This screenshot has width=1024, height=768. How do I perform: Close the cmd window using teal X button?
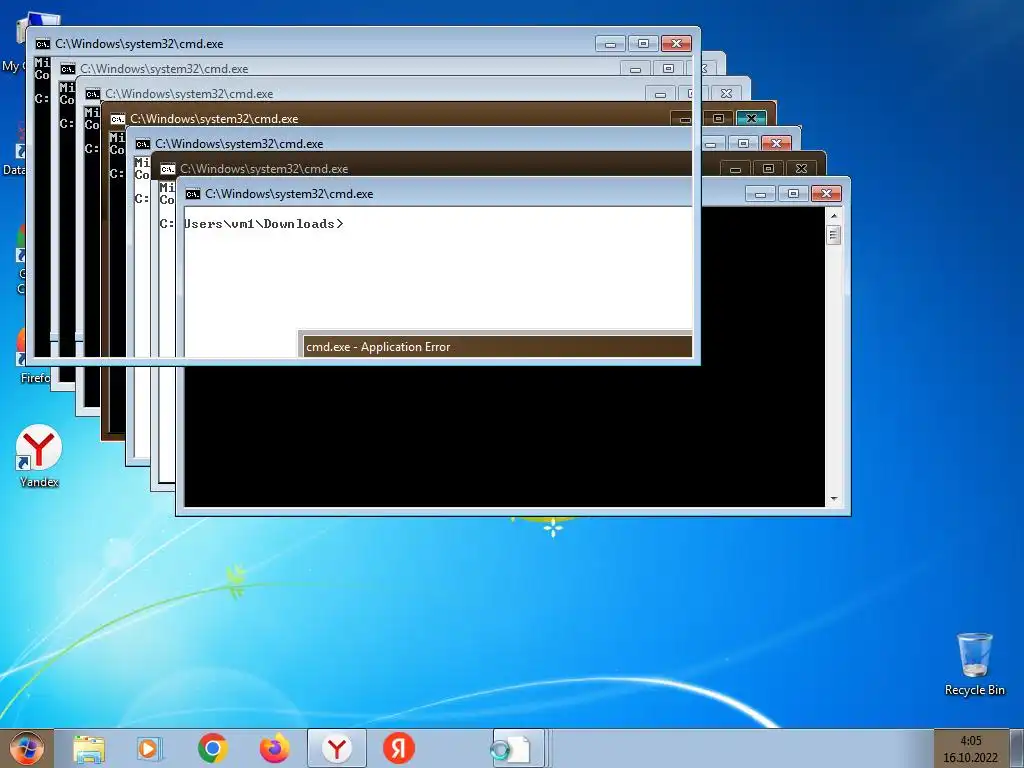pyautogui.click(x=751, y=118)
